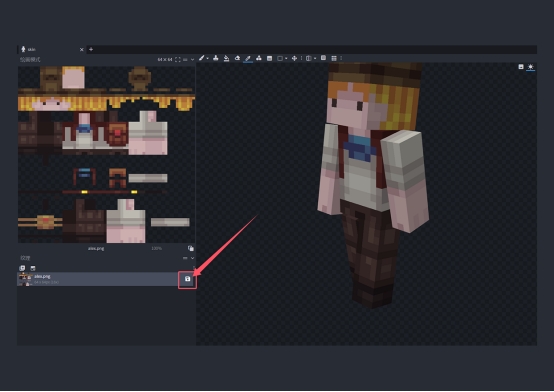The width and height of the screenshot is (554, 392).
Task: Toggle the painting grid option
Action: pyautogui.click(x=334, y=58)
